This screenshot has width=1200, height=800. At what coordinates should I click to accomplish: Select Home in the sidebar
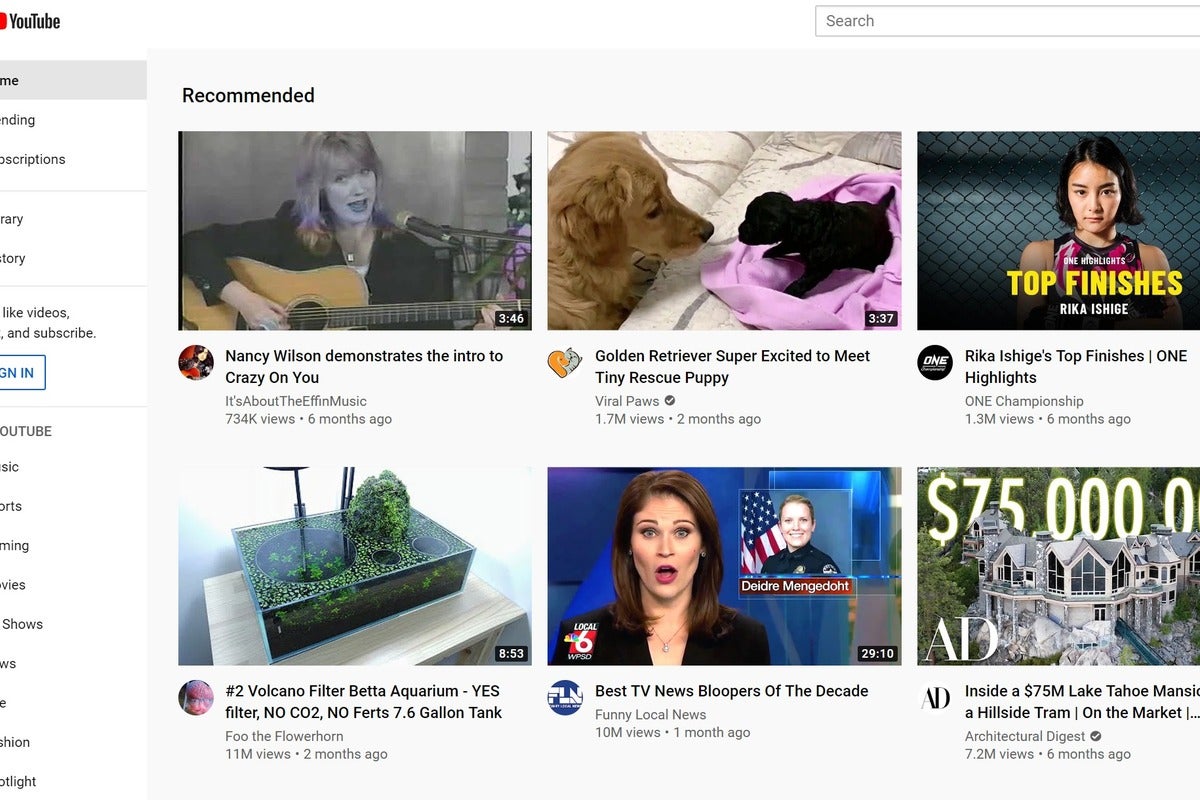pos(73,80)
